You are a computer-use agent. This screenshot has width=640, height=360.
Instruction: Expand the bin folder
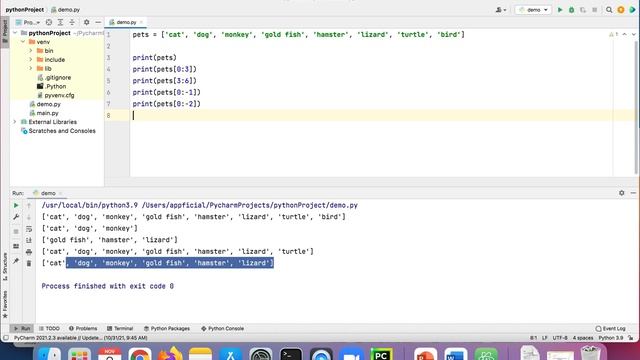31,51
